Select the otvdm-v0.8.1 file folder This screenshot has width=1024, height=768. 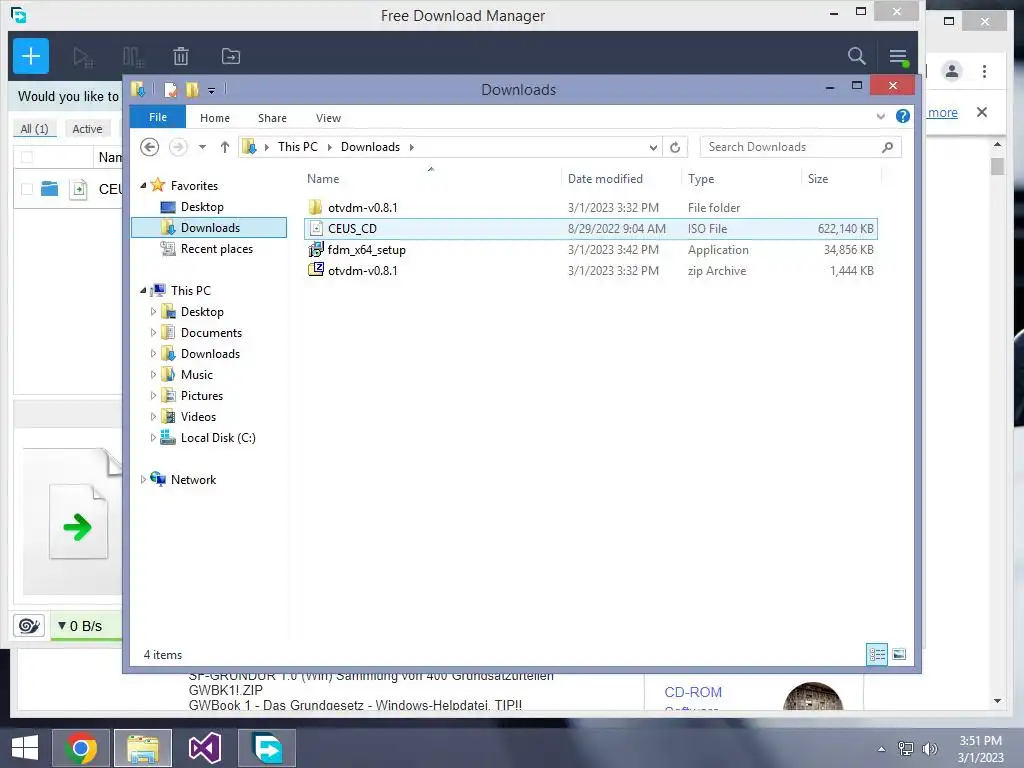pos(591,208)
